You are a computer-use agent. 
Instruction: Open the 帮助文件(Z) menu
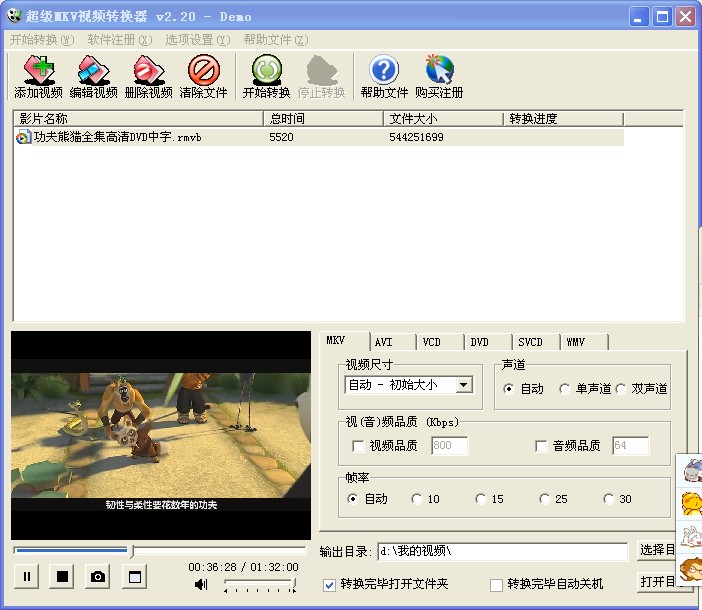point(276,40)
